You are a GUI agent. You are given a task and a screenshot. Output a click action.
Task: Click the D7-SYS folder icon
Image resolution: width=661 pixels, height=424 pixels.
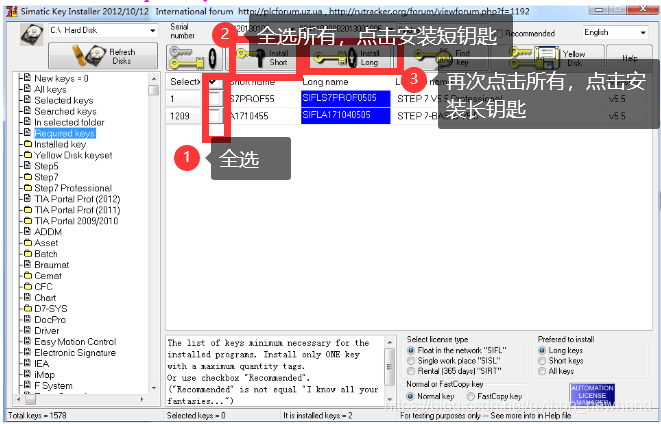(28, 308)
